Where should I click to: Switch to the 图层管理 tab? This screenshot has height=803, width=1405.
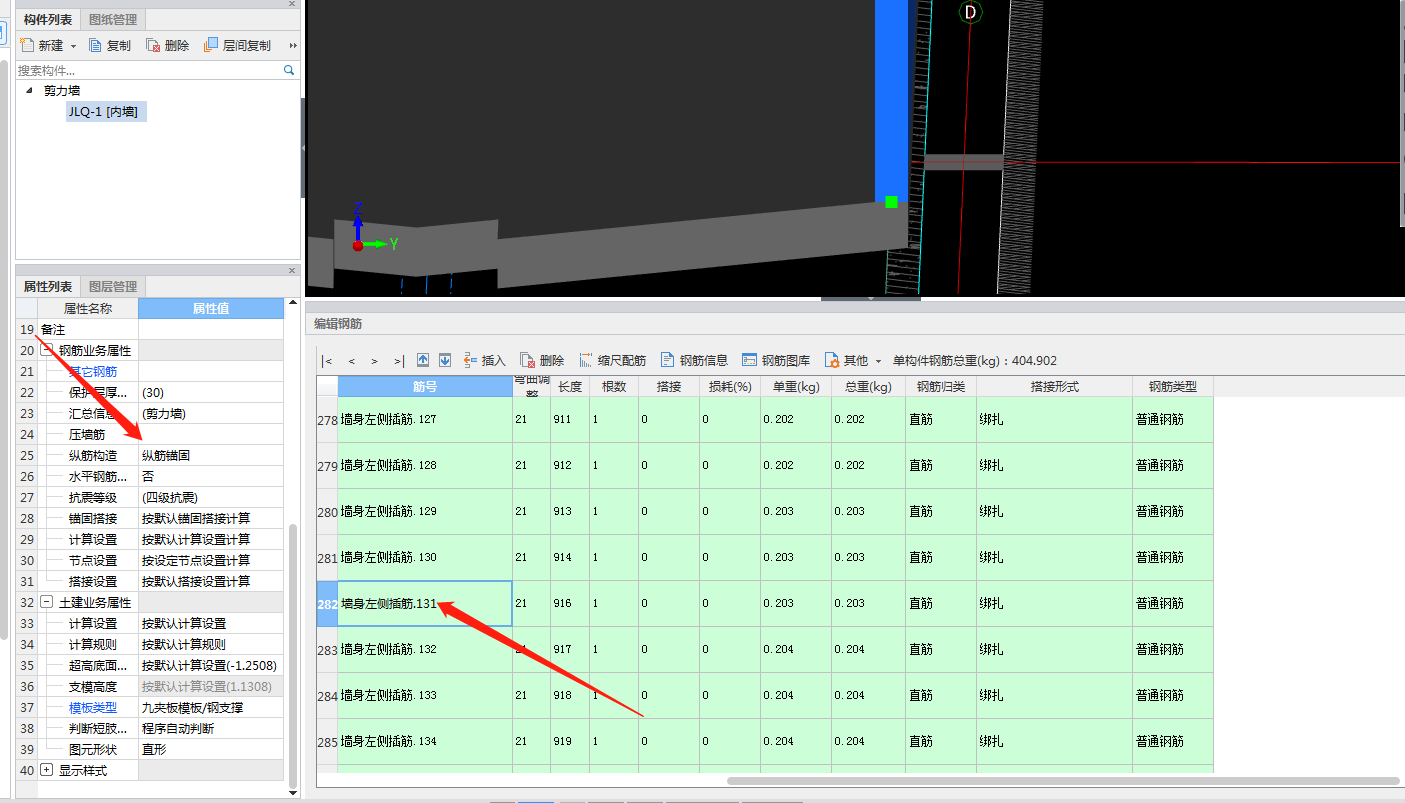point(113,286)
